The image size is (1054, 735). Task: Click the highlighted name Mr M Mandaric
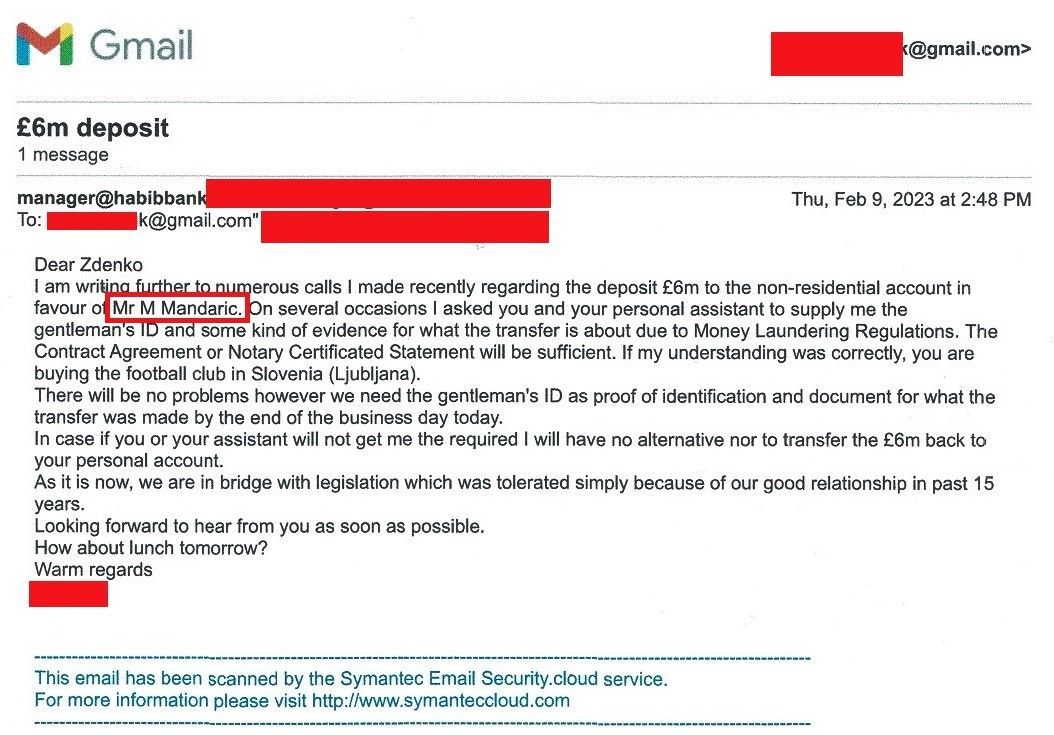pyautogui.click(x=177, y=308)
